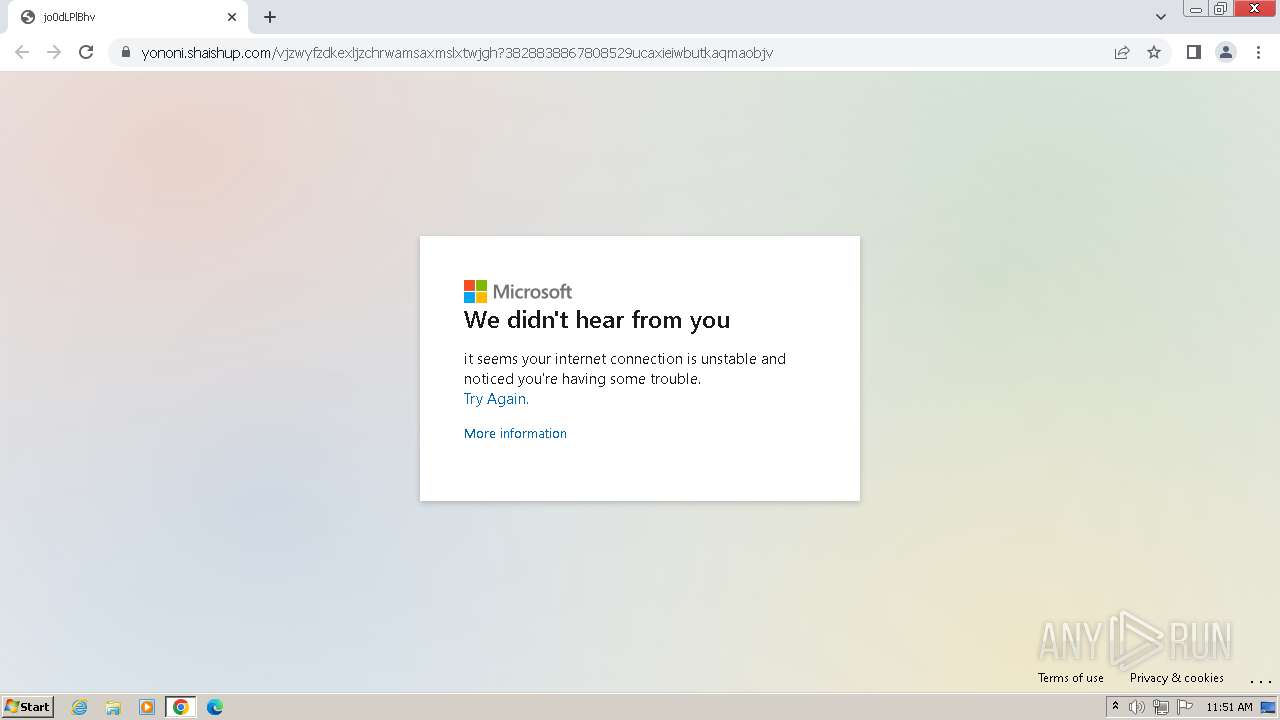
Task: Open a new tab with plus button
Action: (270, 17)
